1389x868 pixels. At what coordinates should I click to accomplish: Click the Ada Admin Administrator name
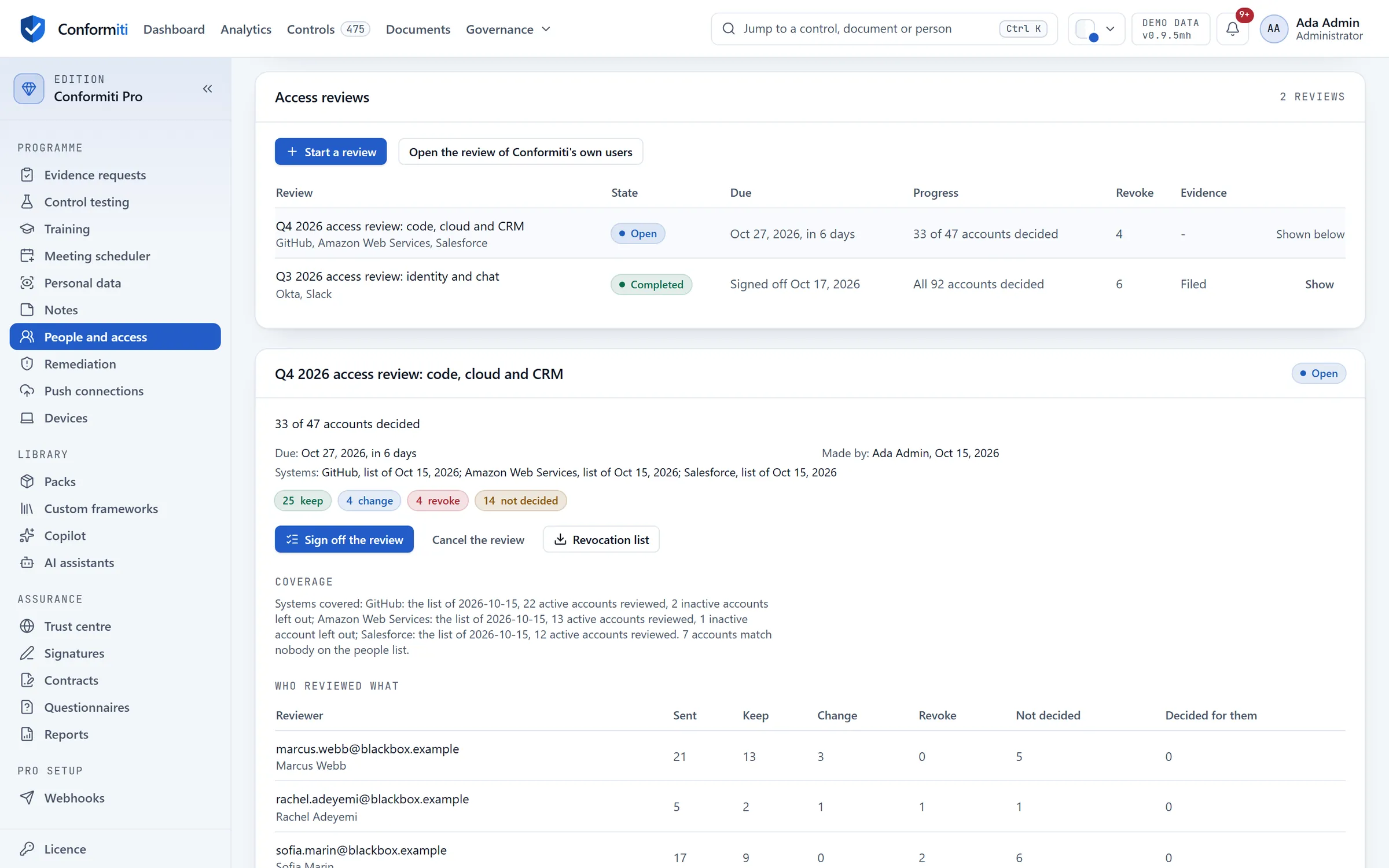[1329, 29]
